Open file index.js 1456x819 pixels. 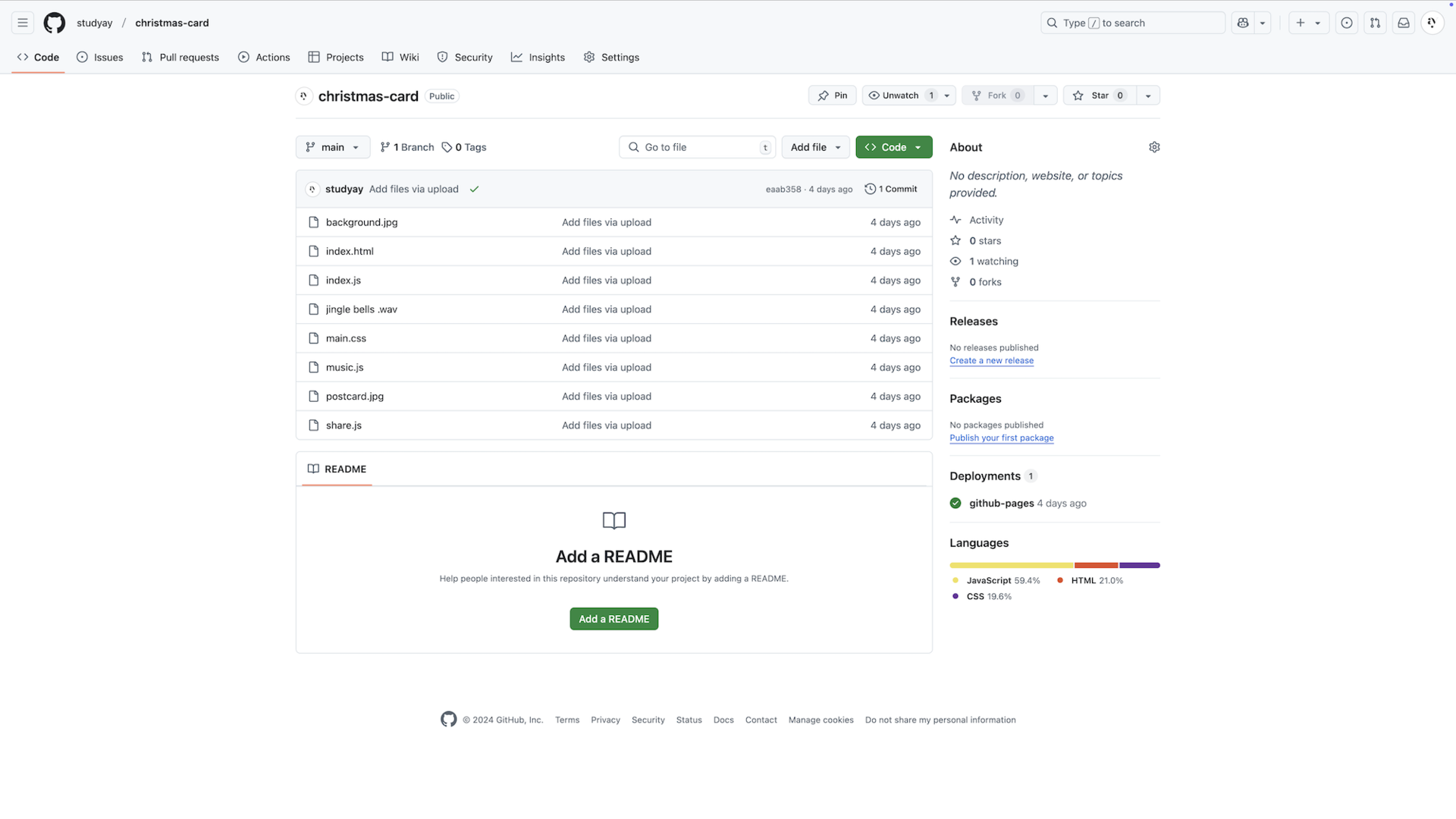pyautogui.click(x=344, y=281)
